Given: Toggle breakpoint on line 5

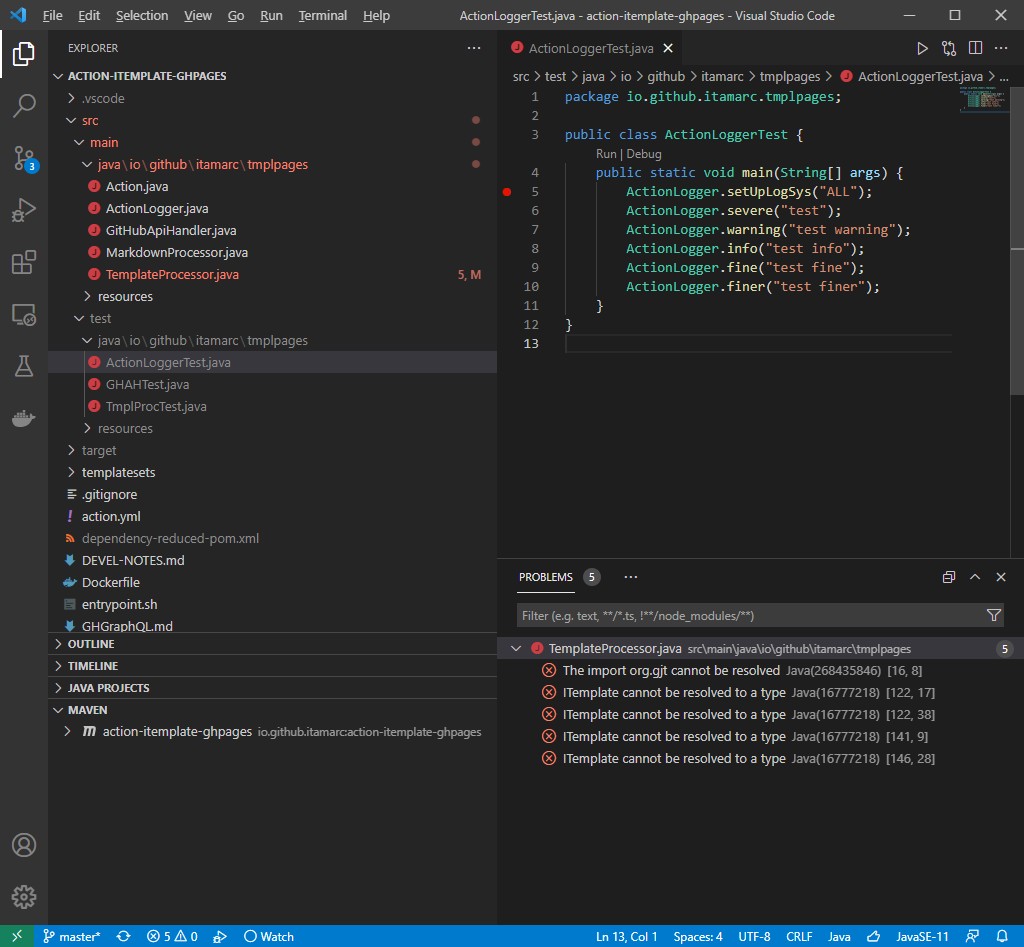Looking at the screenshot, I should 507,192.
